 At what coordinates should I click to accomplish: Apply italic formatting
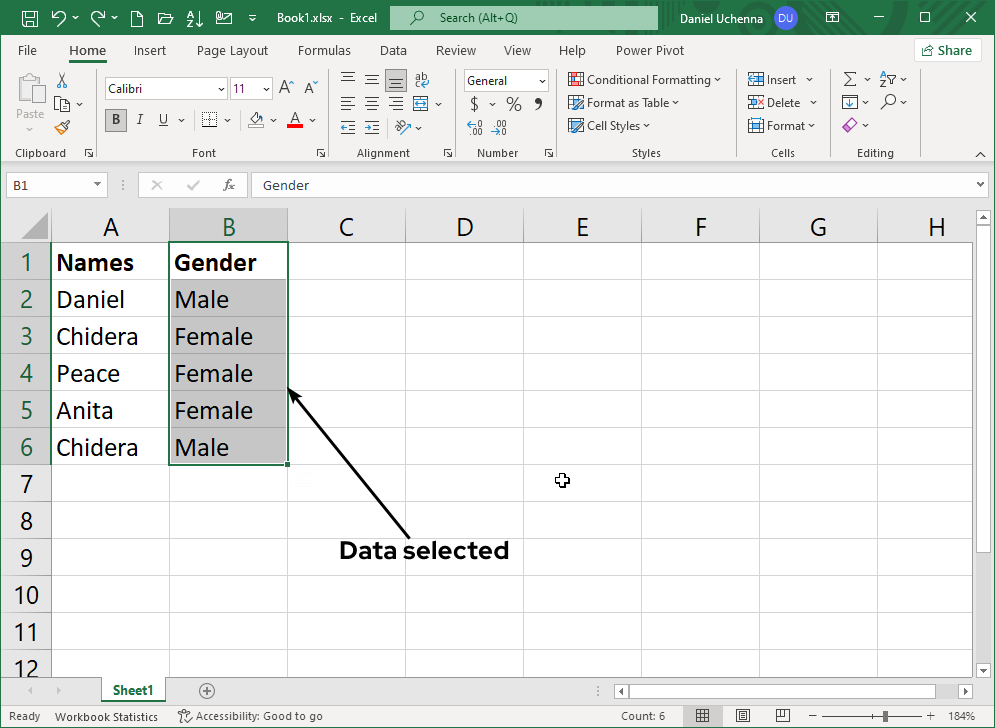click(140, 119)
